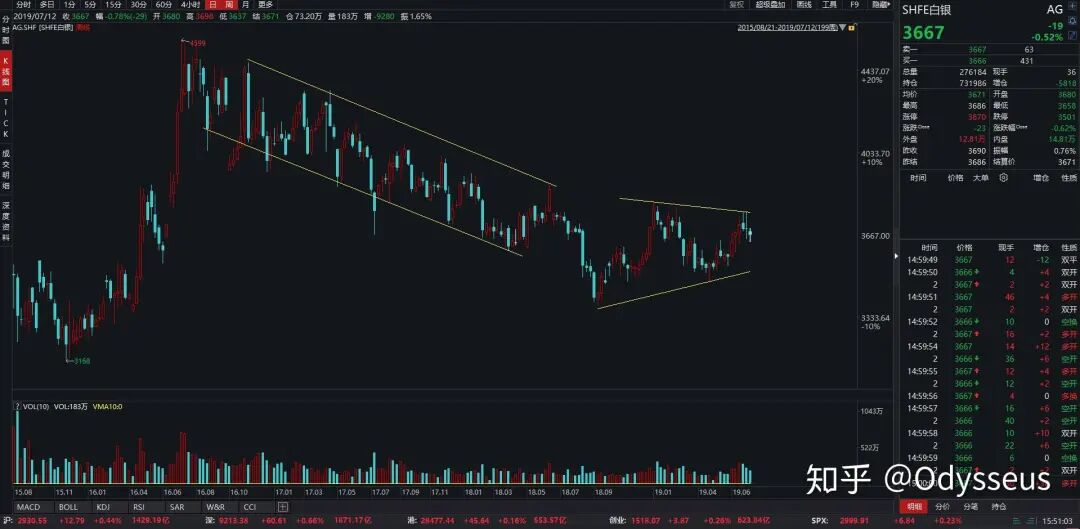This screenshot has height=529, width=1080.
Task: Click the settings gear in the tick list header
Action: coord(1003,177)
